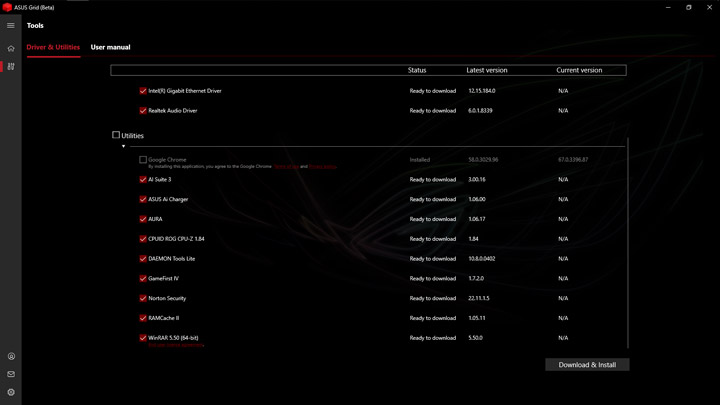Viewport: 720px width, 405px height.
Task: Uncheck the AI Suite 3 checkbox
Action: tap(143, 180)
